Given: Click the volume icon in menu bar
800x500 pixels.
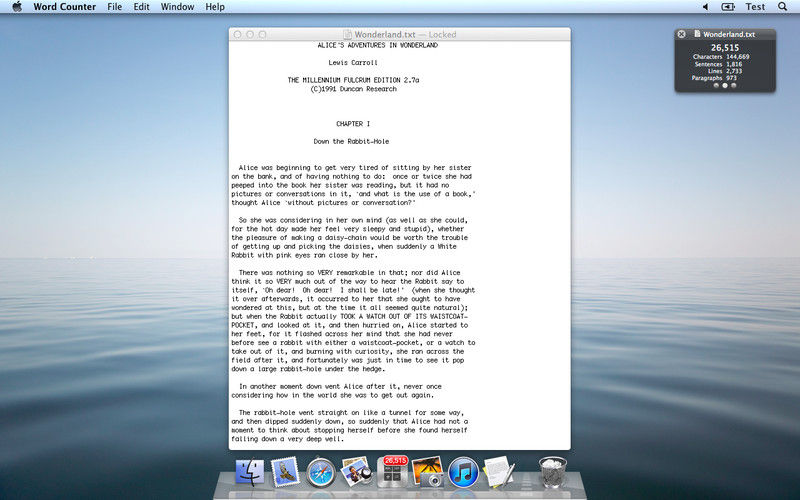Looking at the screenshot, I should click(x=705, y=7).
